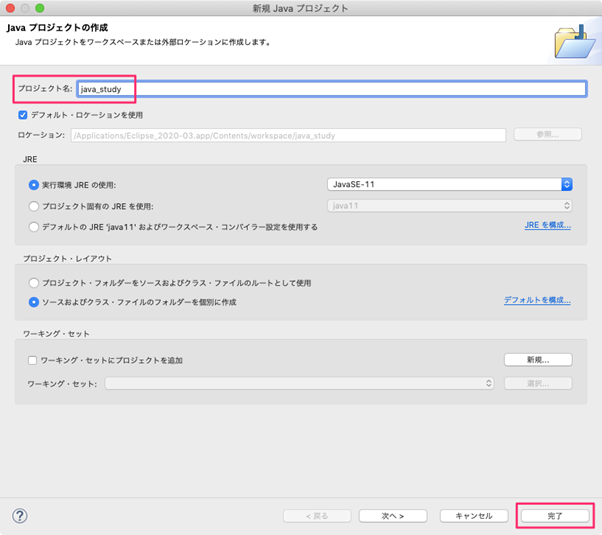Click the 選択... working set button
The height and width of the screenshot is (535, 602).
click(x=538, y=383)
